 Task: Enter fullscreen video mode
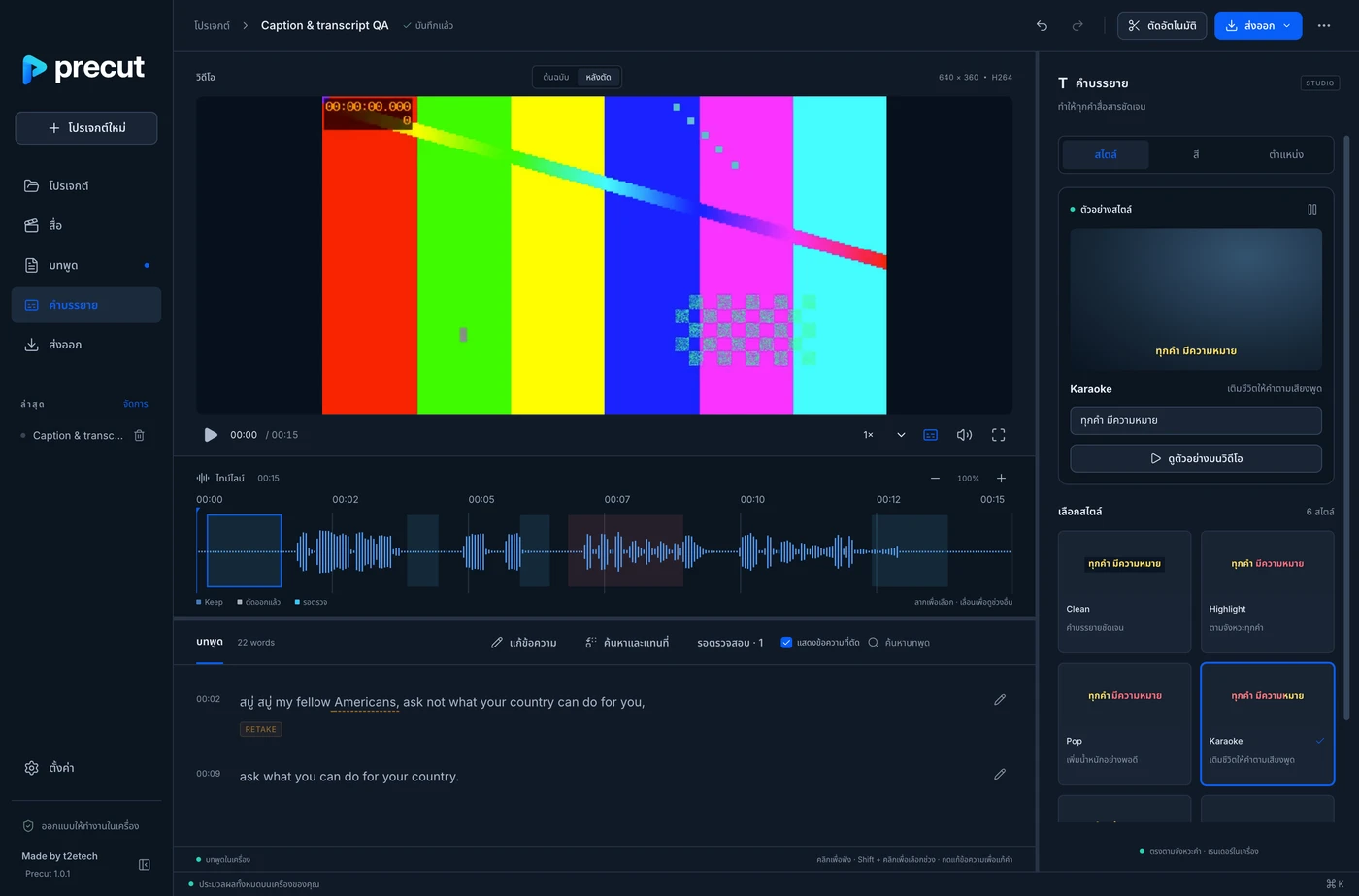click(x=998, y=435)
